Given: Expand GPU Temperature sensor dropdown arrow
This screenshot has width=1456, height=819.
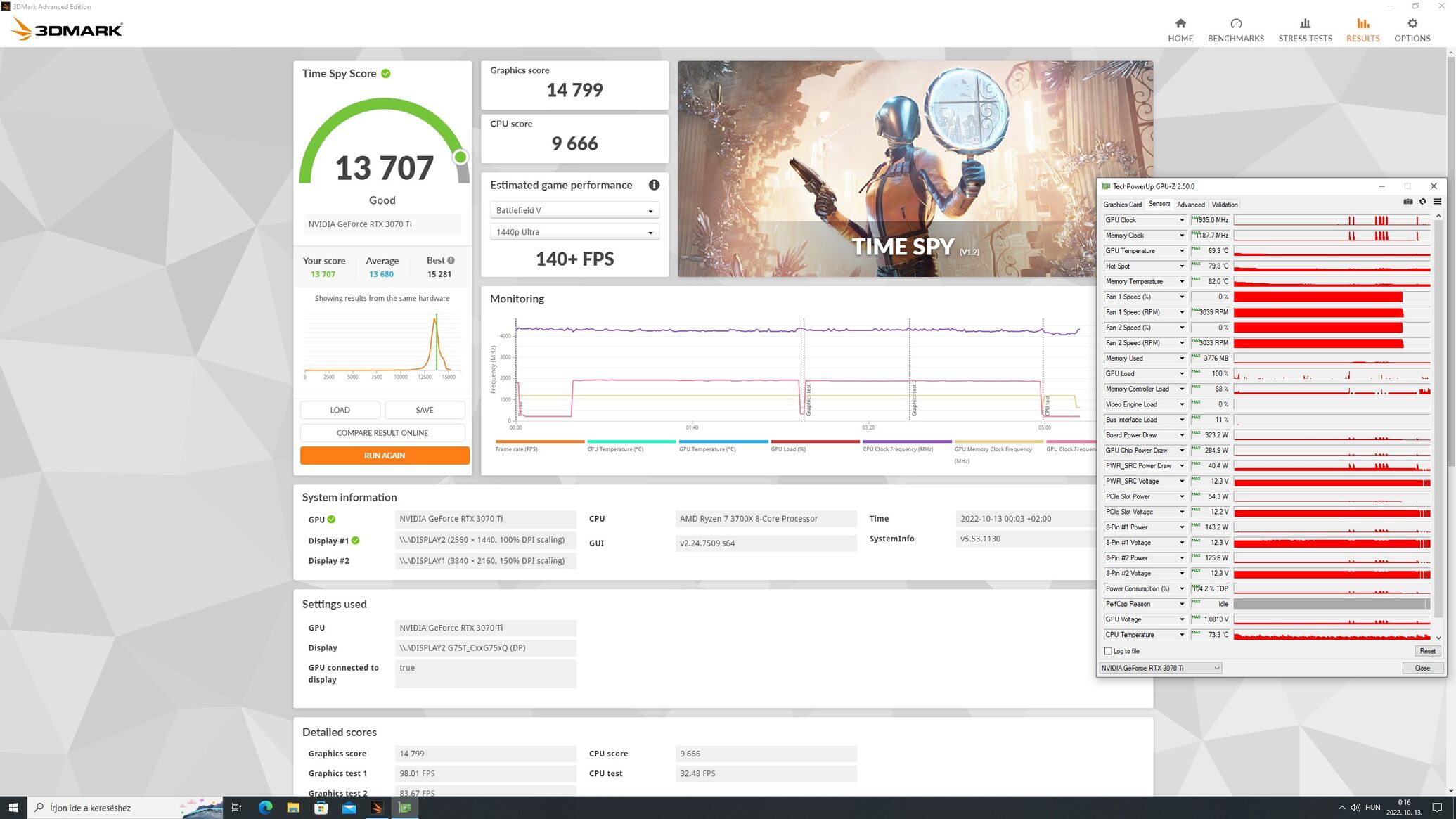Looking at the screenshot, I should pyautogui.click(x=1181, y=251).
